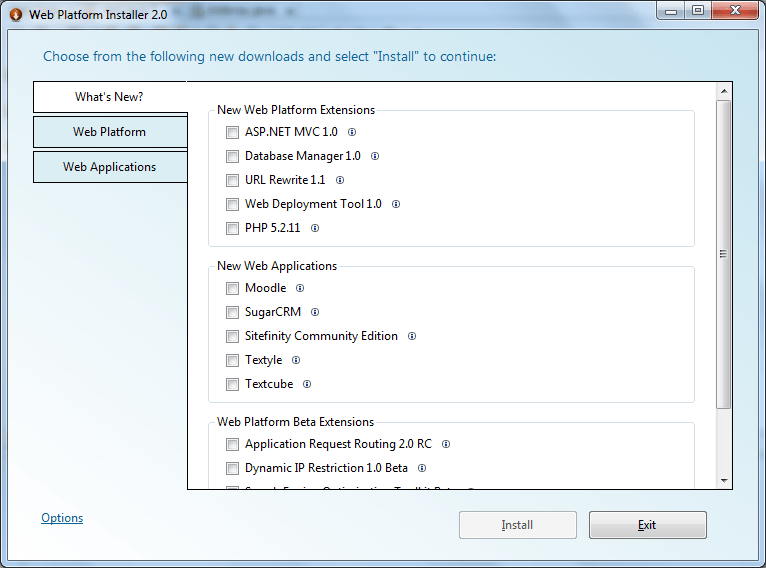Open info icon beside URL Rewrite 1.1
The image size is (766, 568).
coord(340,180)
